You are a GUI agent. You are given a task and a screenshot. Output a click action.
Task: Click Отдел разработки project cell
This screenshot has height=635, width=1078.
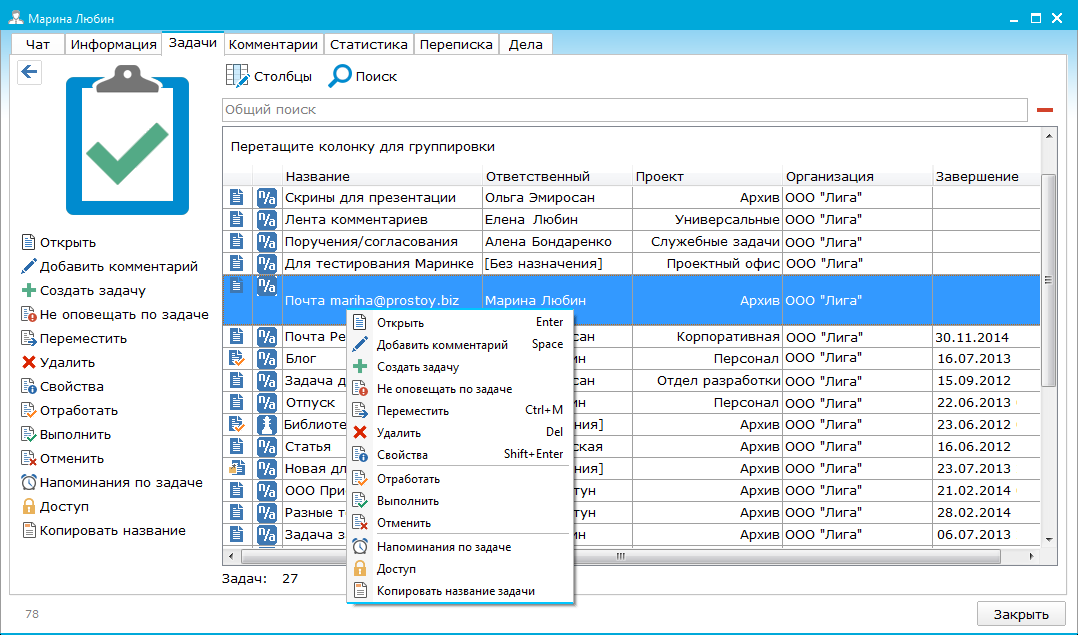coord(707,381)
